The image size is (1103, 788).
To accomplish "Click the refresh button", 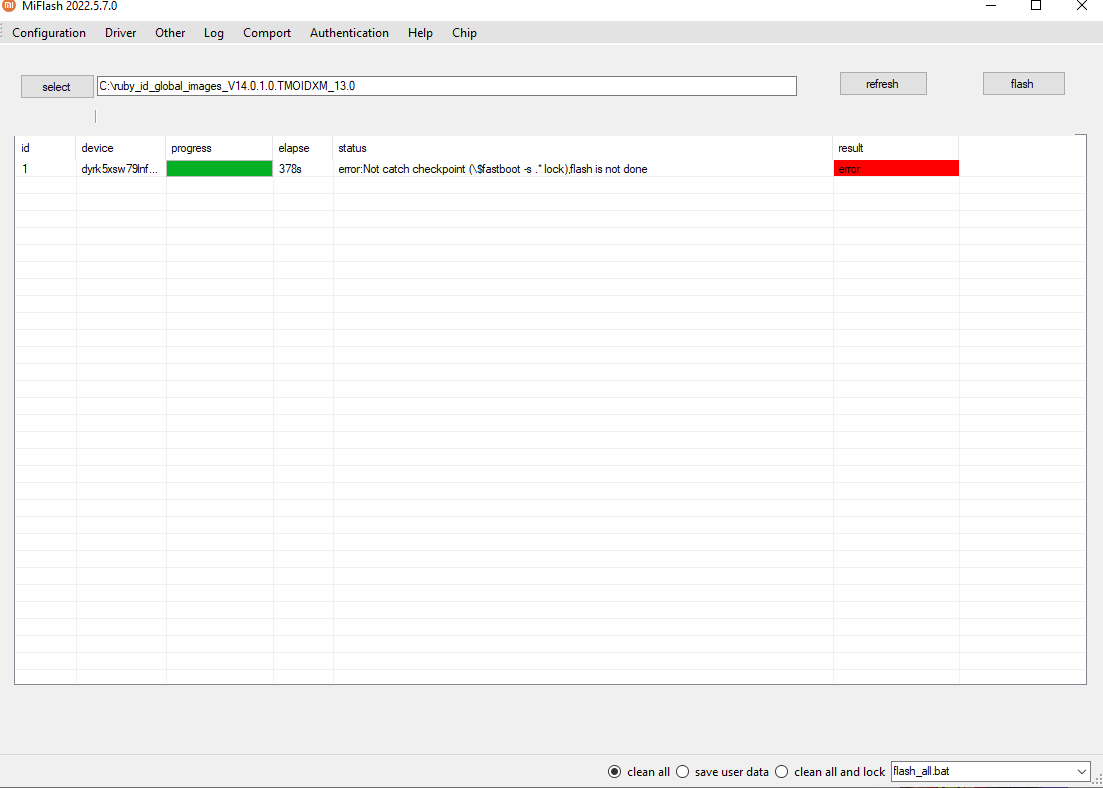I will (882, 84).
